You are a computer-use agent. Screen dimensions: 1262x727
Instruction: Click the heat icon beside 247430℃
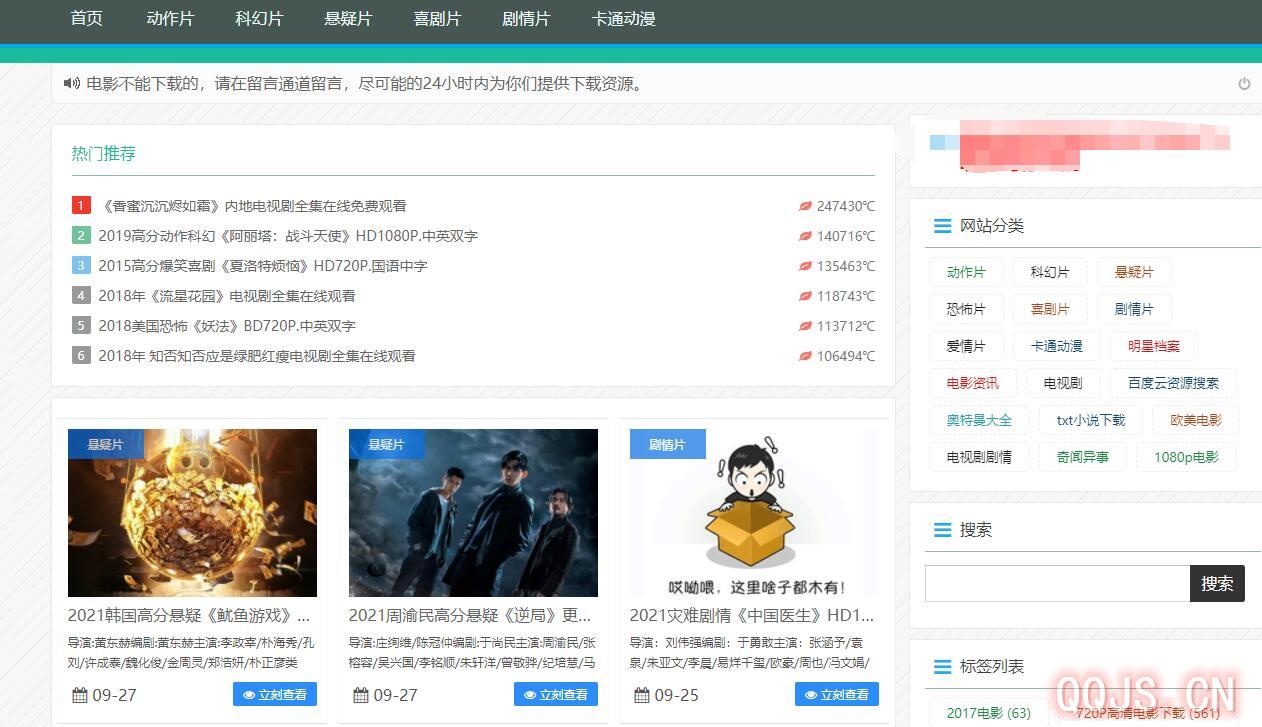804,206
